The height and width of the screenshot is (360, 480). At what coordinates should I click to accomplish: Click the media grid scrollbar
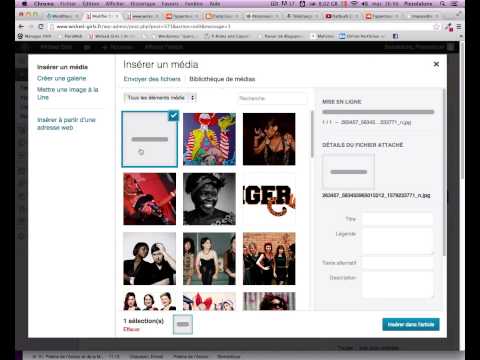click(x=312, y=134)
